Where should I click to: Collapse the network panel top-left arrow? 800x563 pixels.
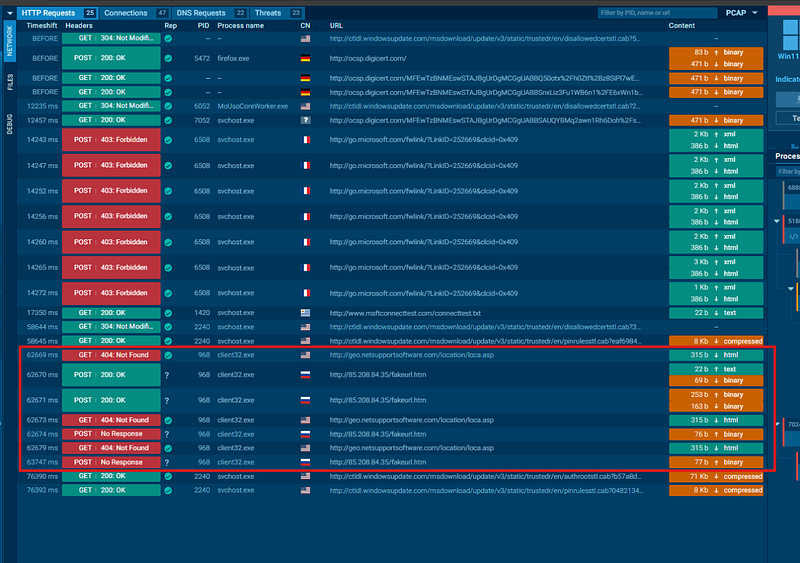[10, 13]
